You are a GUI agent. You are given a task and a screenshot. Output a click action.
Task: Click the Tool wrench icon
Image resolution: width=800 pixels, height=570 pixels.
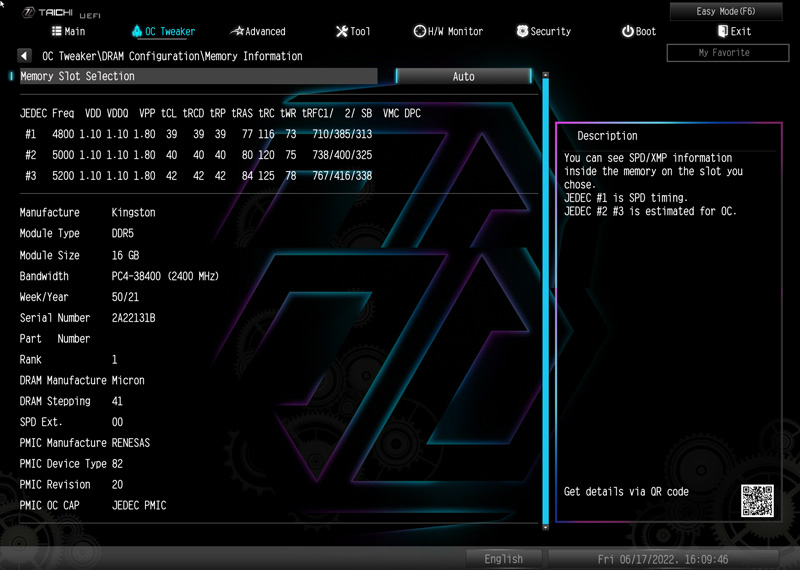[x=341, y=31]
